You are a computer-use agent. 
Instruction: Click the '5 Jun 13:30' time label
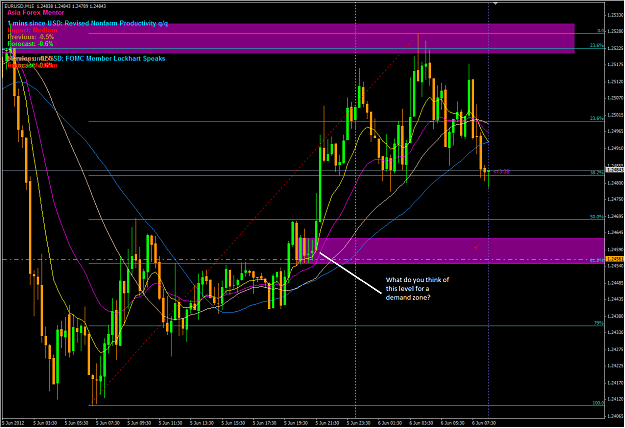click(202, 423)
